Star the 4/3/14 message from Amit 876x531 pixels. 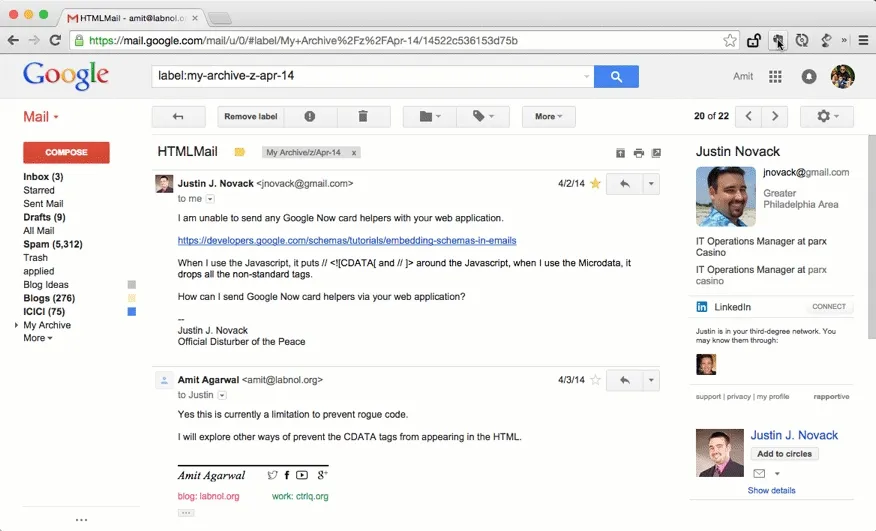click(596, 380)
